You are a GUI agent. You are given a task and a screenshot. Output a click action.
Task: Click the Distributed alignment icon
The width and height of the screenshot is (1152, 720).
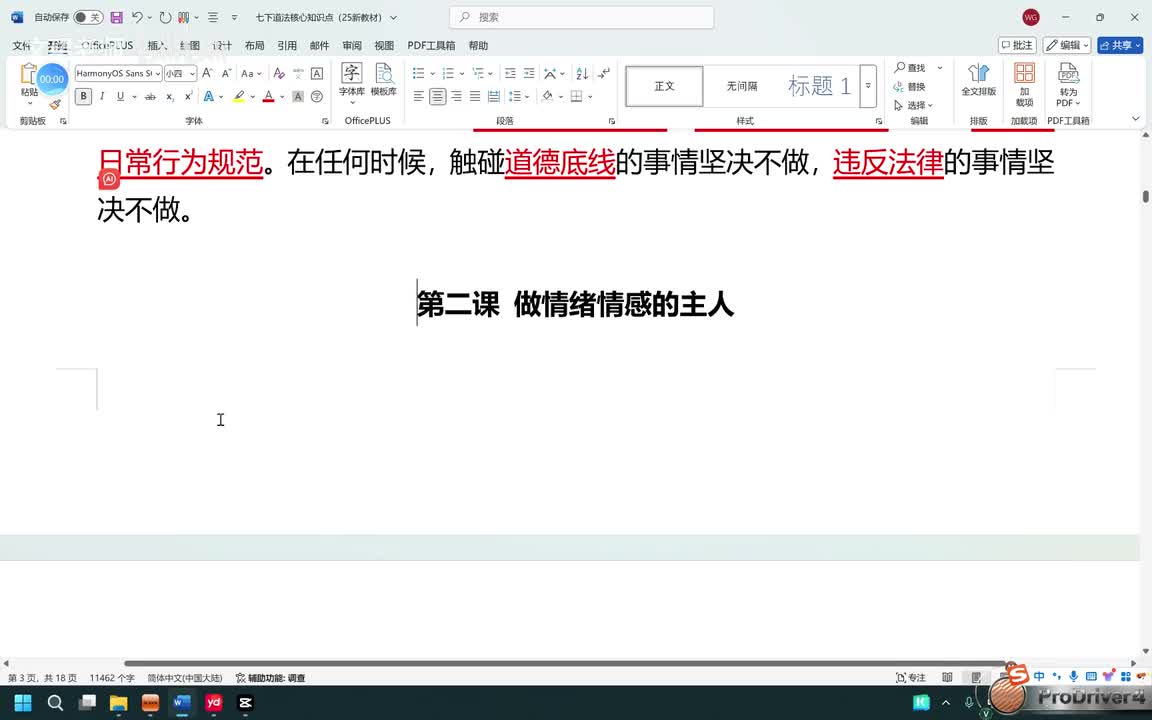[494, 96]
